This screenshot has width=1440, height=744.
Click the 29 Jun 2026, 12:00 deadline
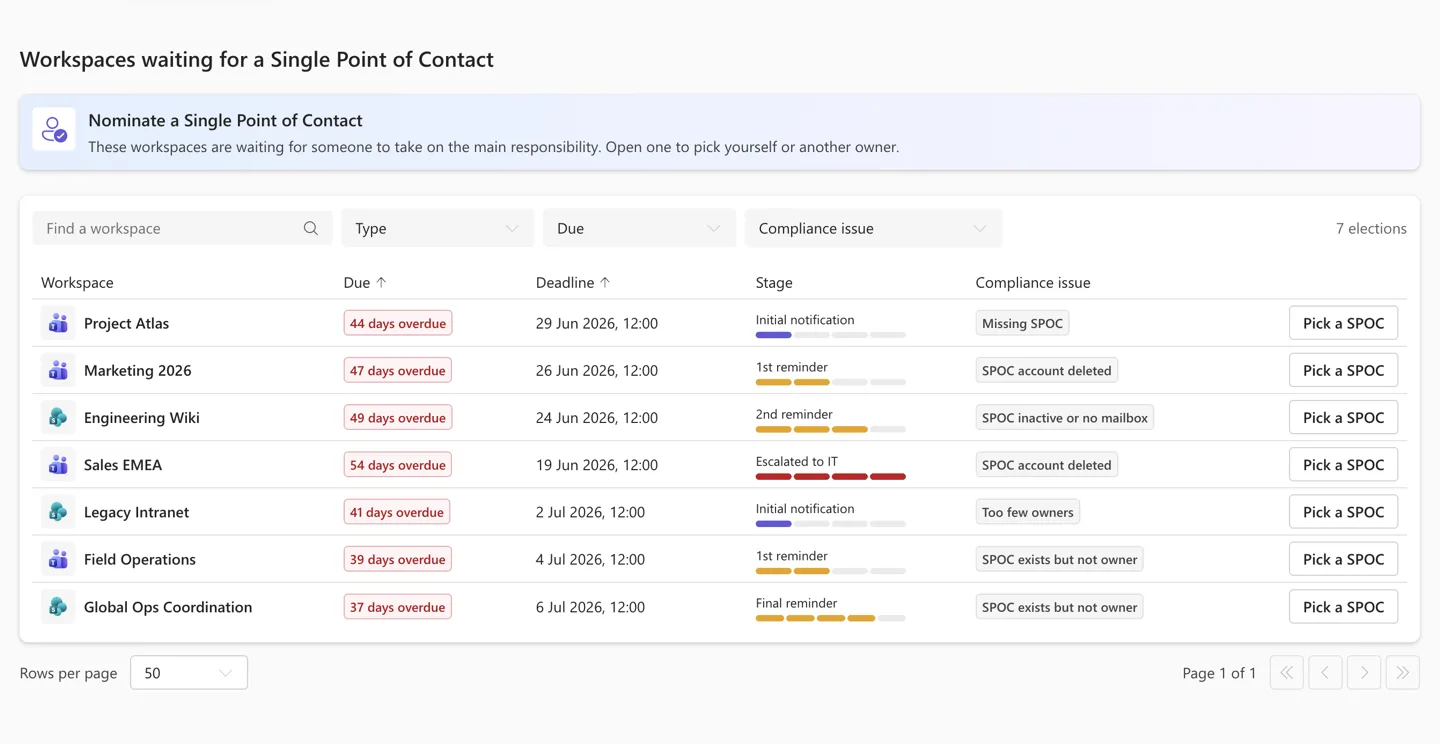[597, 323]
